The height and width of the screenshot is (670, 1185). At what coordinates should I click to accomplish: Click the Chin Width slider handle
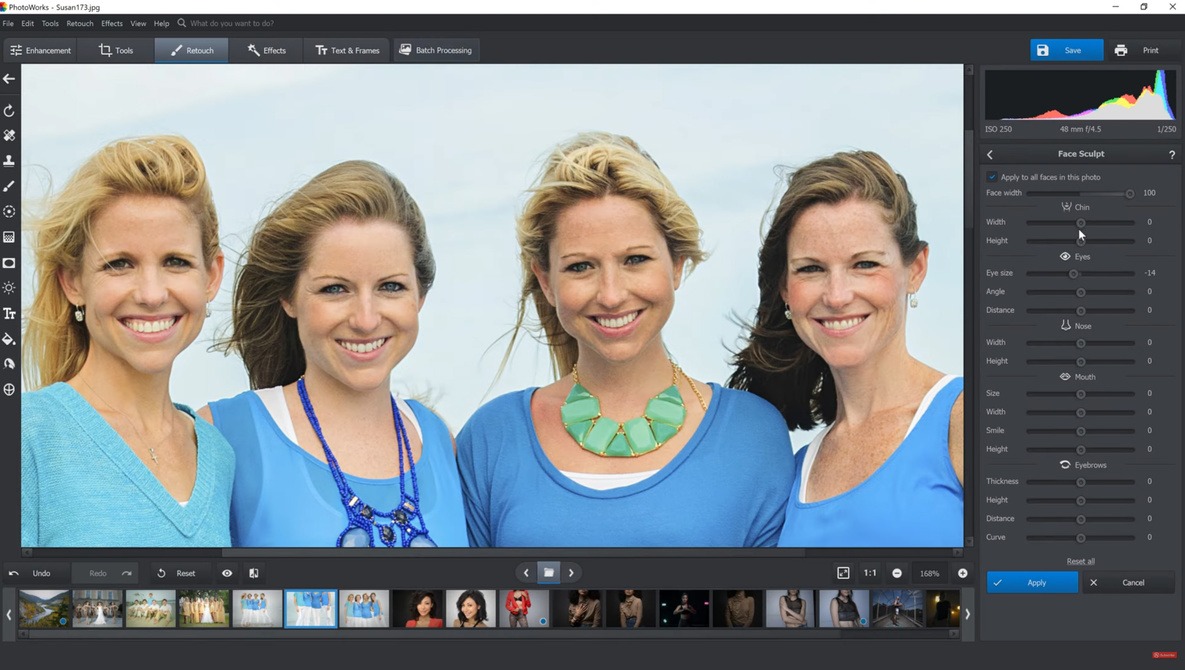[x=1081, y=223]
